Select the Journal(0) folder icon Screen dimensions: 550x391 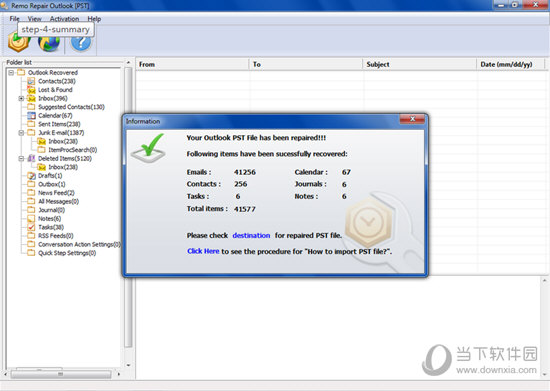click(x=31, y=210)
